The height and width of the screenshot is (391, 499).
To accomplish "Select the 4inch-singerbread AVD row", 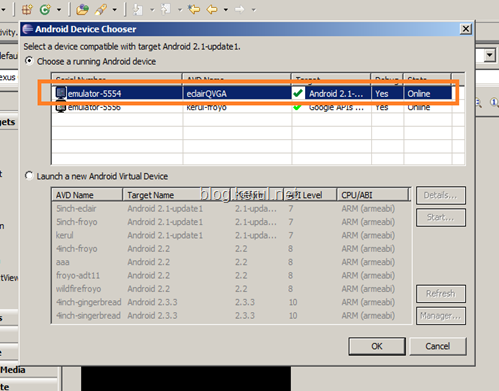I will [x=231, y=315].
